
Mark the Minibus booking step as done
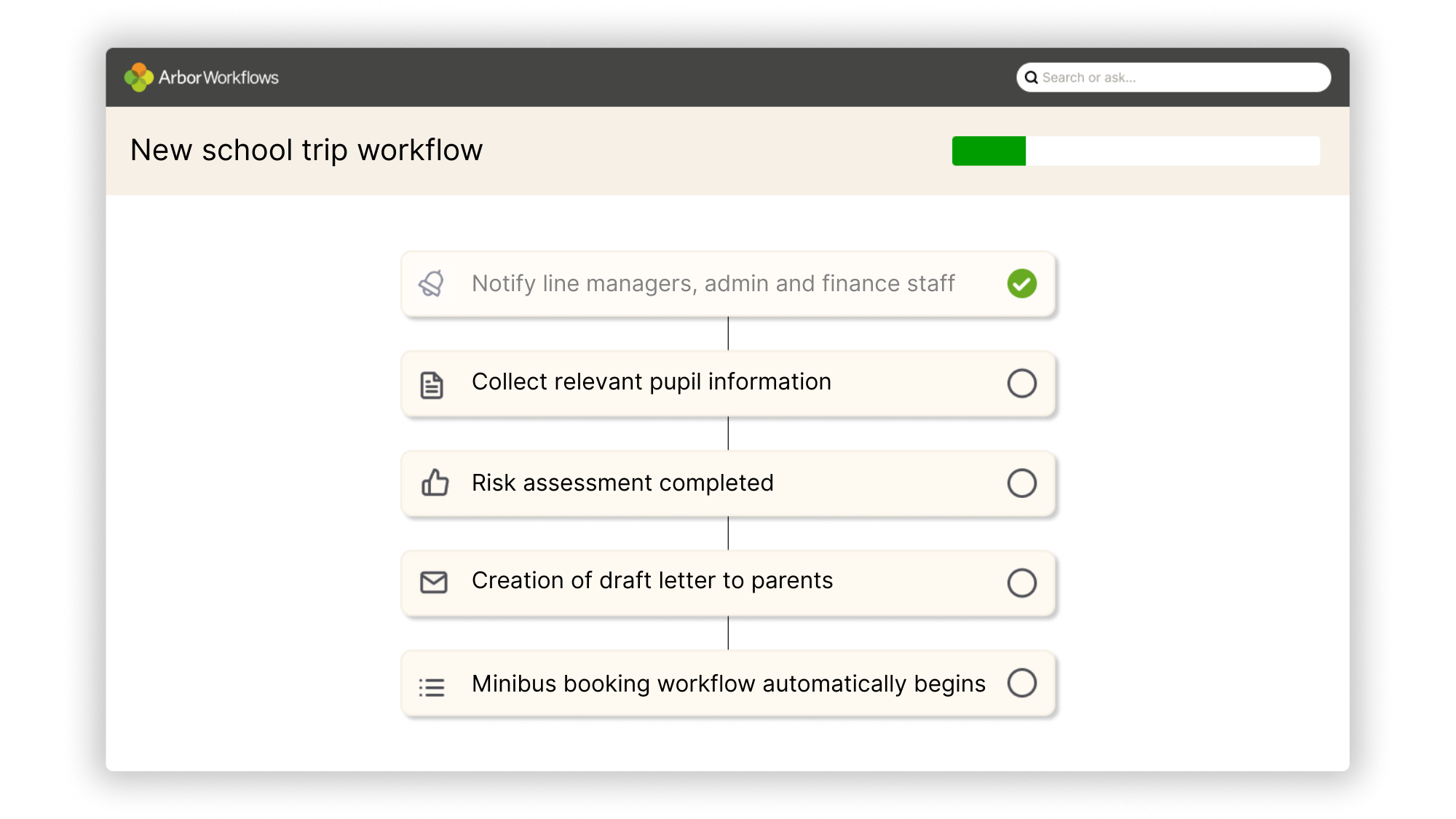pyautogui.click(x=1022, y=683)
